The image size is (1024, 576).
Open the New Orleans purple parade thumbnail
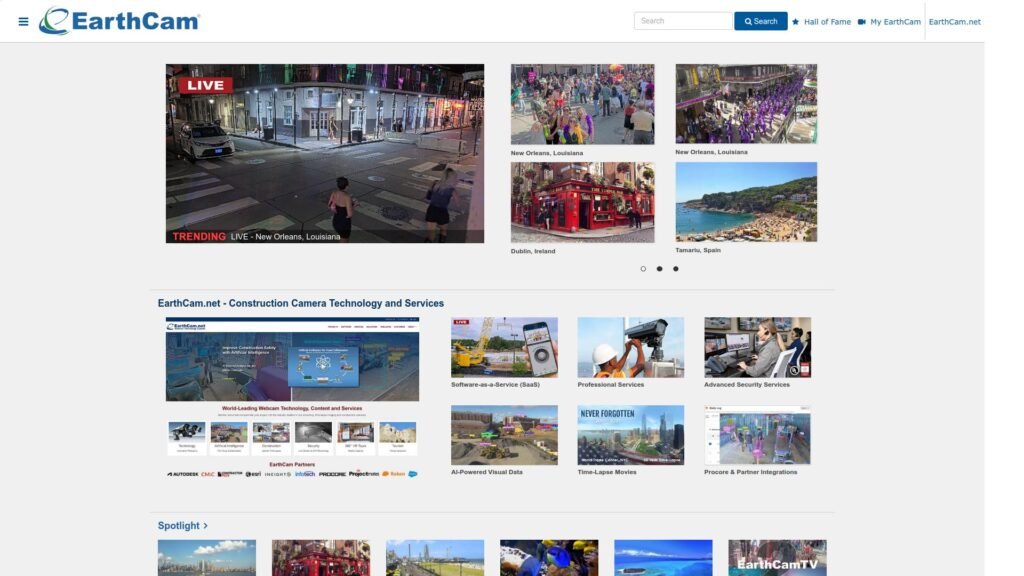[746, 103]
